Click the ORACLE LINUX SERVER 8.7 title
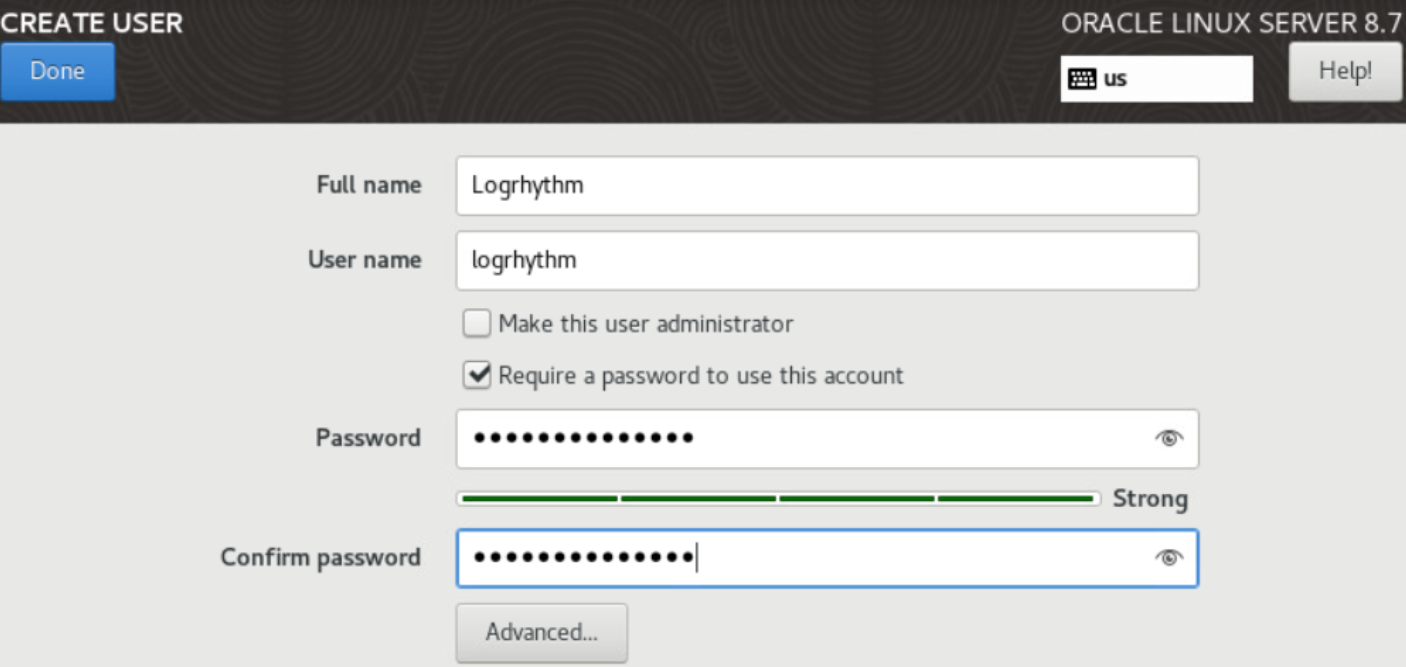The image size is (1406, 667). click(x=1232, y=24)
